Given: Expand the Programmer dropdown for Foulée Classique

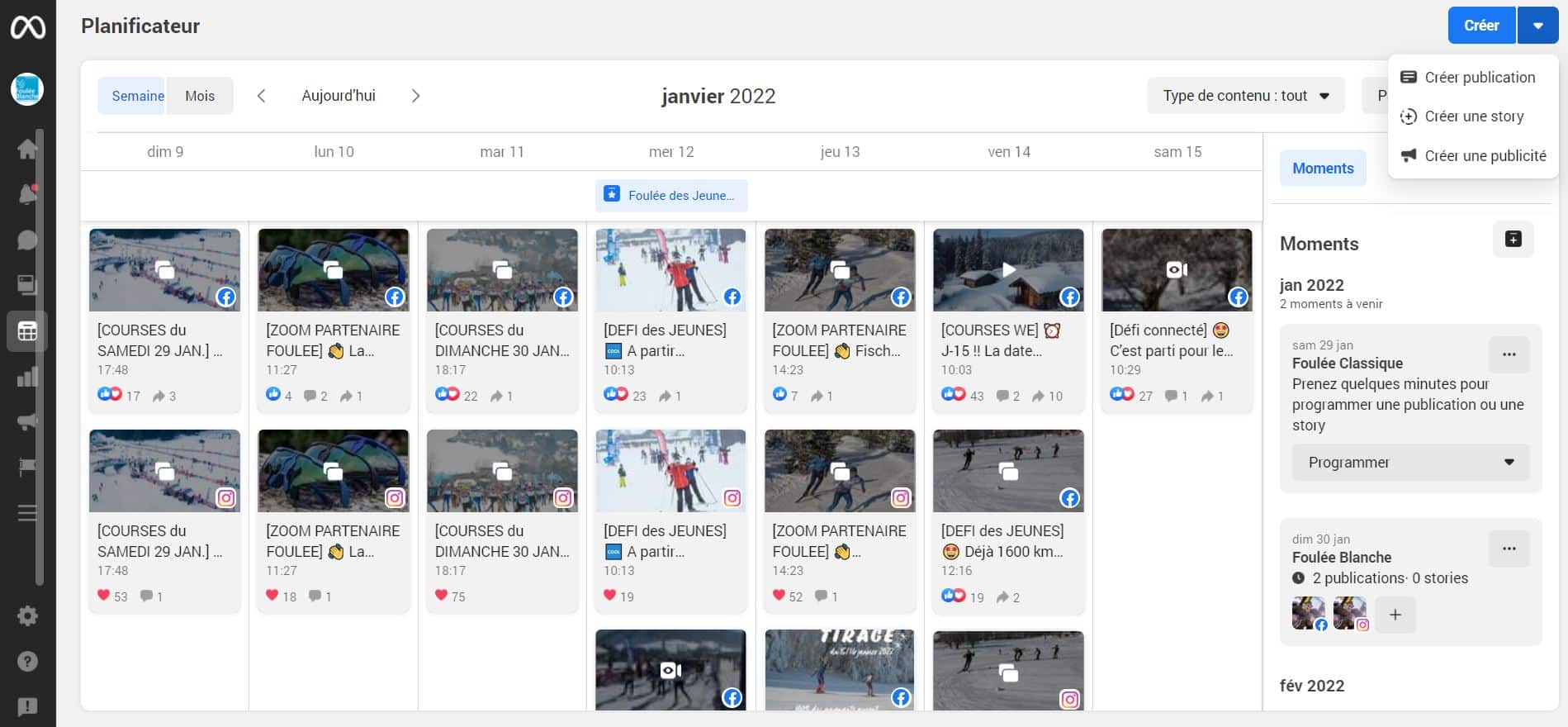Looking at the screenshot, I should [x=1410, y=463].
